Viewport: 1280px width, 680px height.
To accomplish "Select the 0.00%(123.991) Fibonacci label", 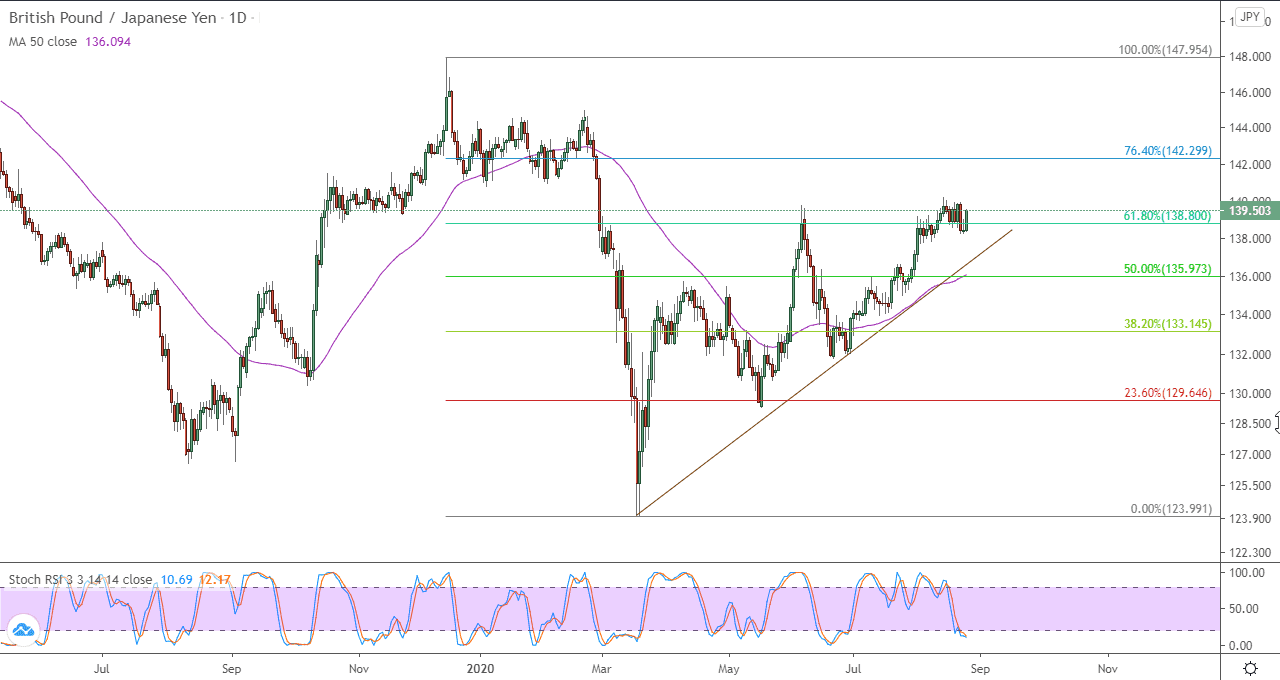I will pyautogui.click(x=1171, y=509).
